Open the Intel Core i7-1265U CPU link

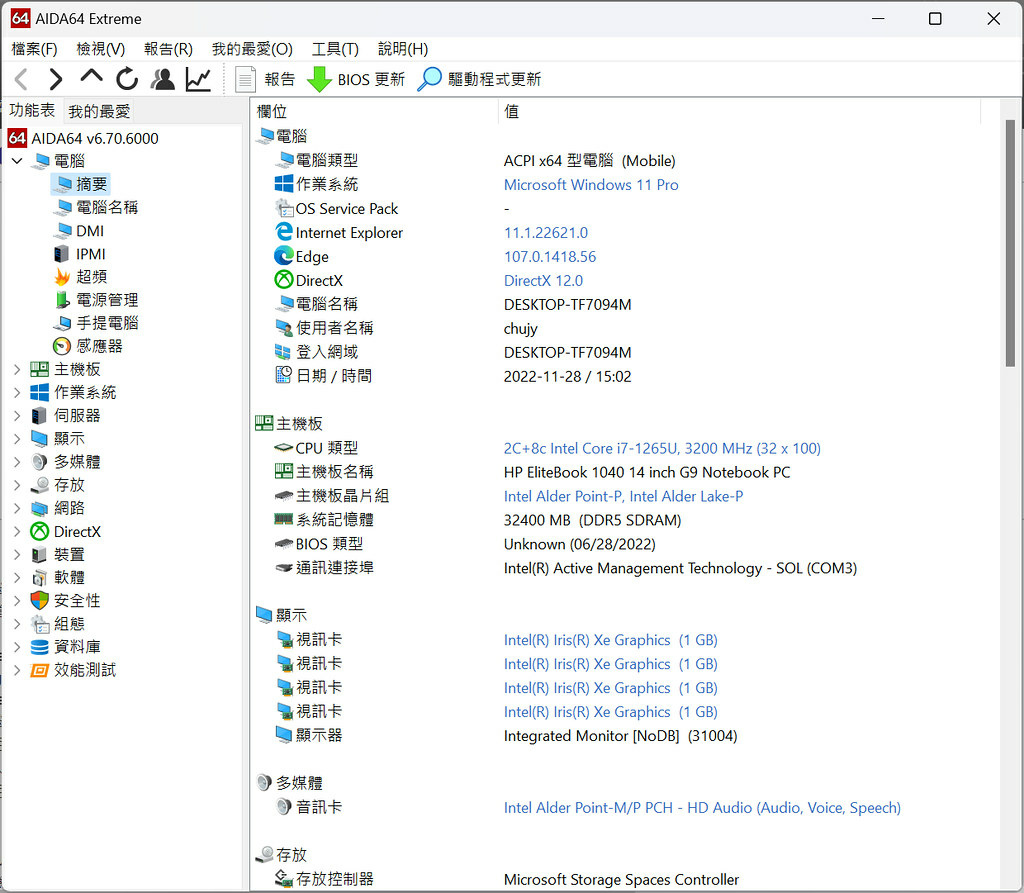[x=662, y=449]
